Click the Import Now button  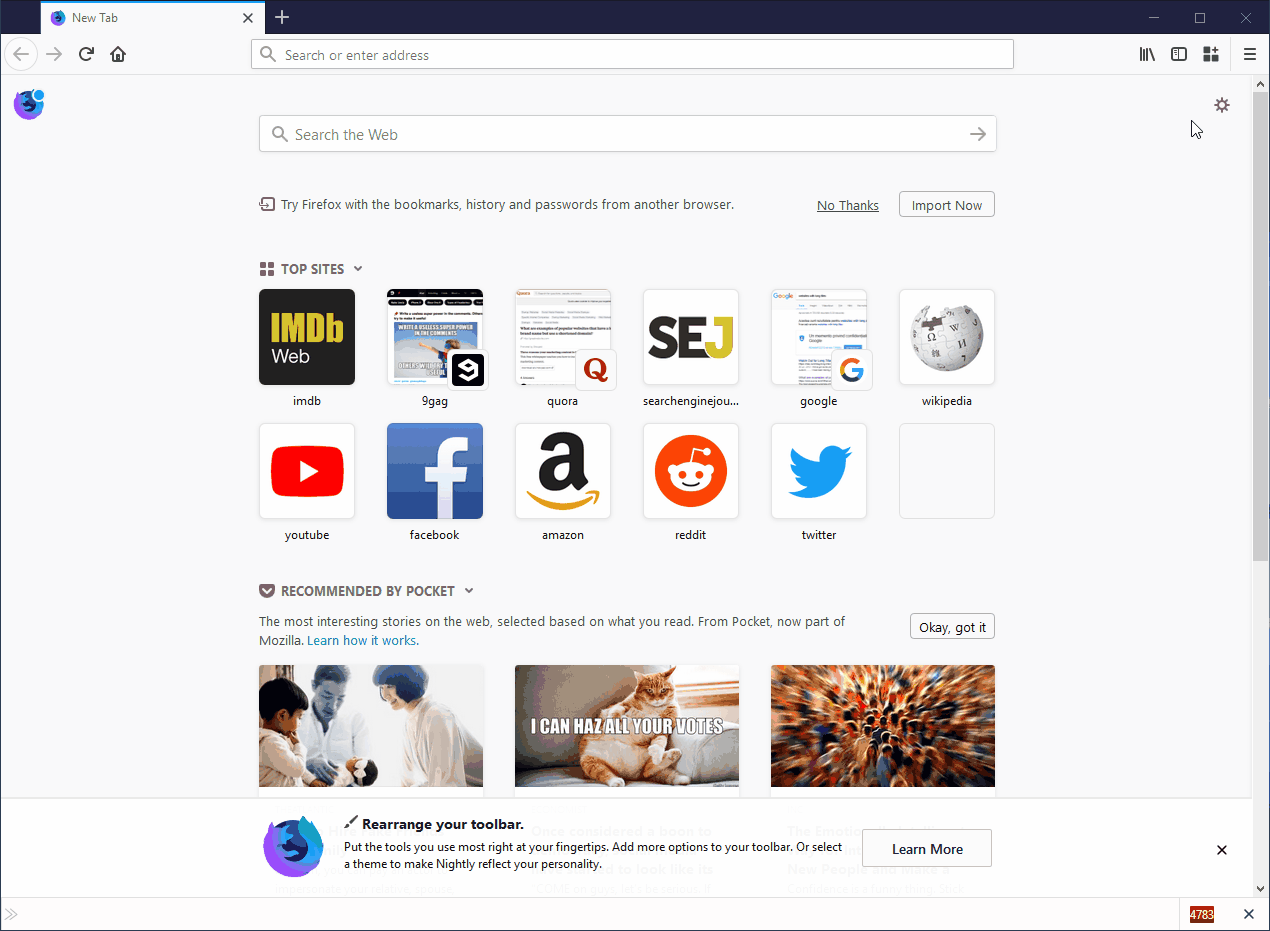click(x=946, y=204)
